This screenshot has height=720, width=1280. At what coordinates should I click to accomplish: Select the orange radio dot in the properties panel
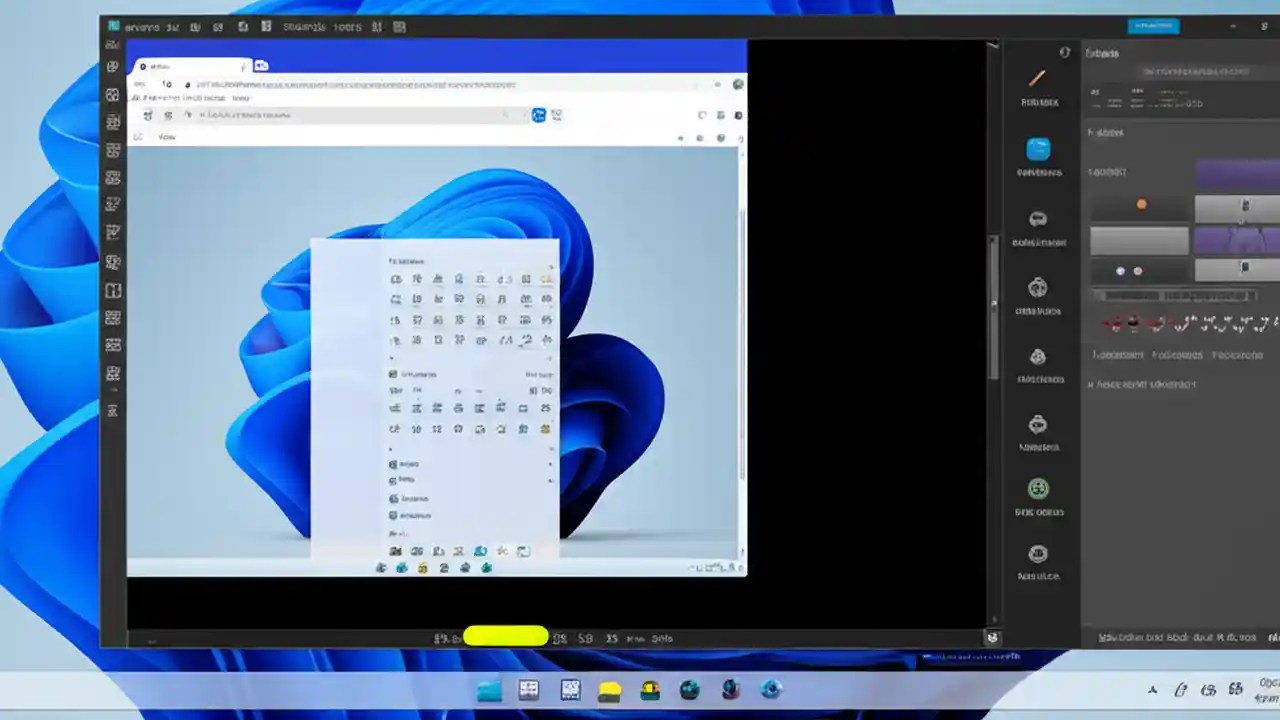click(1142, 204)
